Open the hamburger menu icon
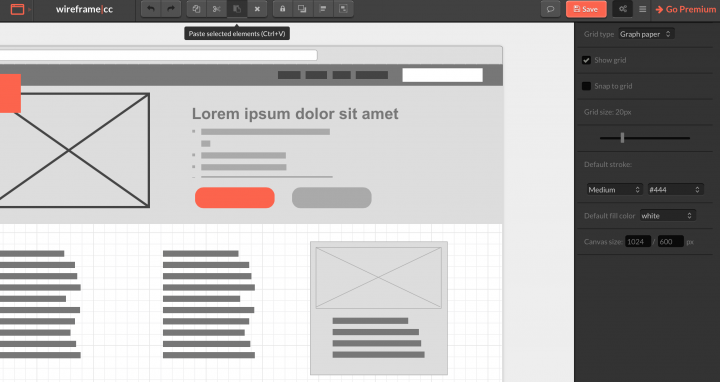This screenshot has height=382, width=720. click(642, 9)
